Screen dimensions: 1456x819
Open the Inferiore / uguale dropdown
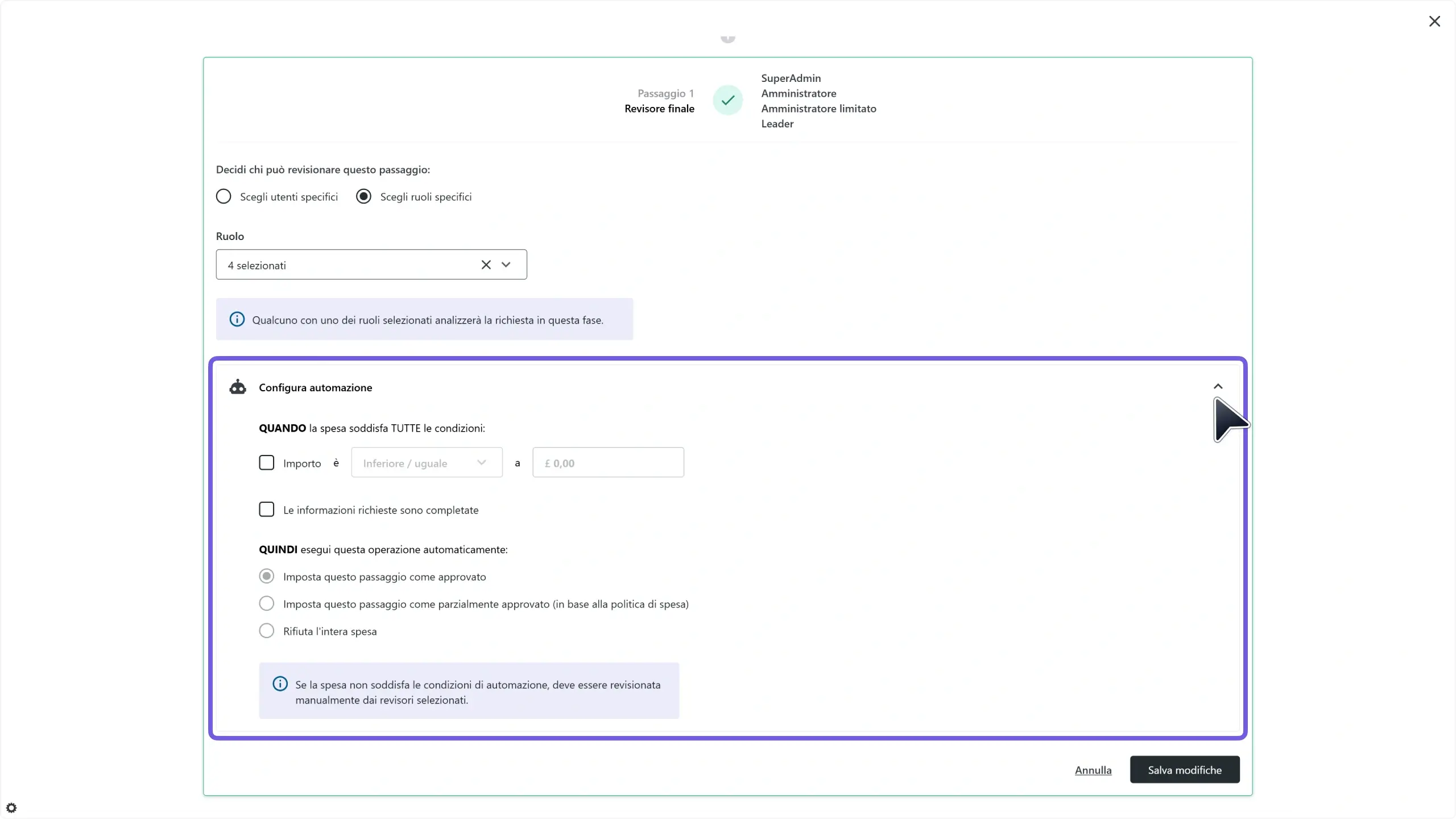pyautogui.click(x=427, y=462)
